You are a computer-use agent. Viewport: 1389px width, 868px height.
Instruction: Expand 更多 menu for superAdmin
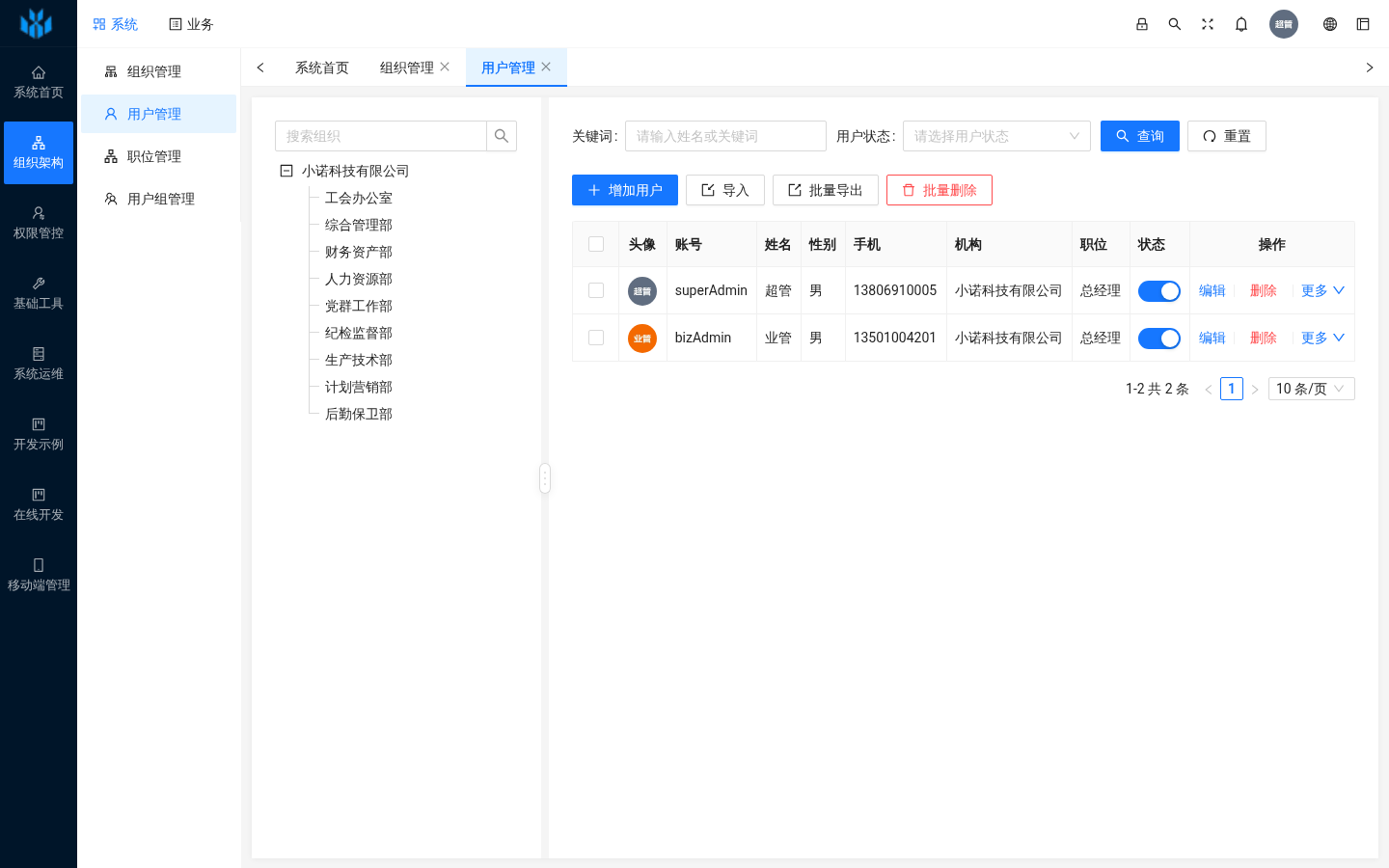coord(1322,290)
